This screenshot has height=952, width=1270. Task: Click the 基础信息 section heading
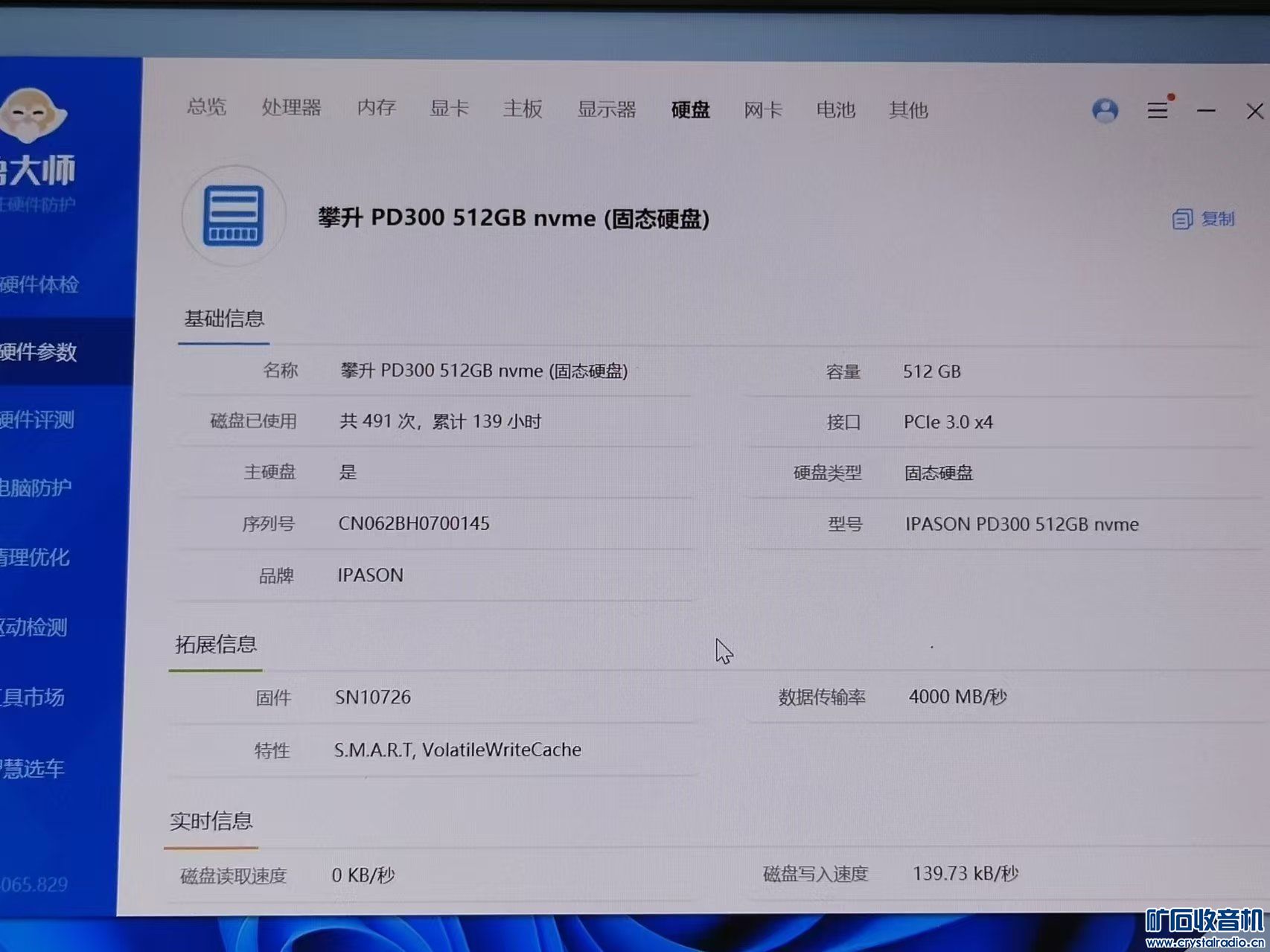coord(224,319)
